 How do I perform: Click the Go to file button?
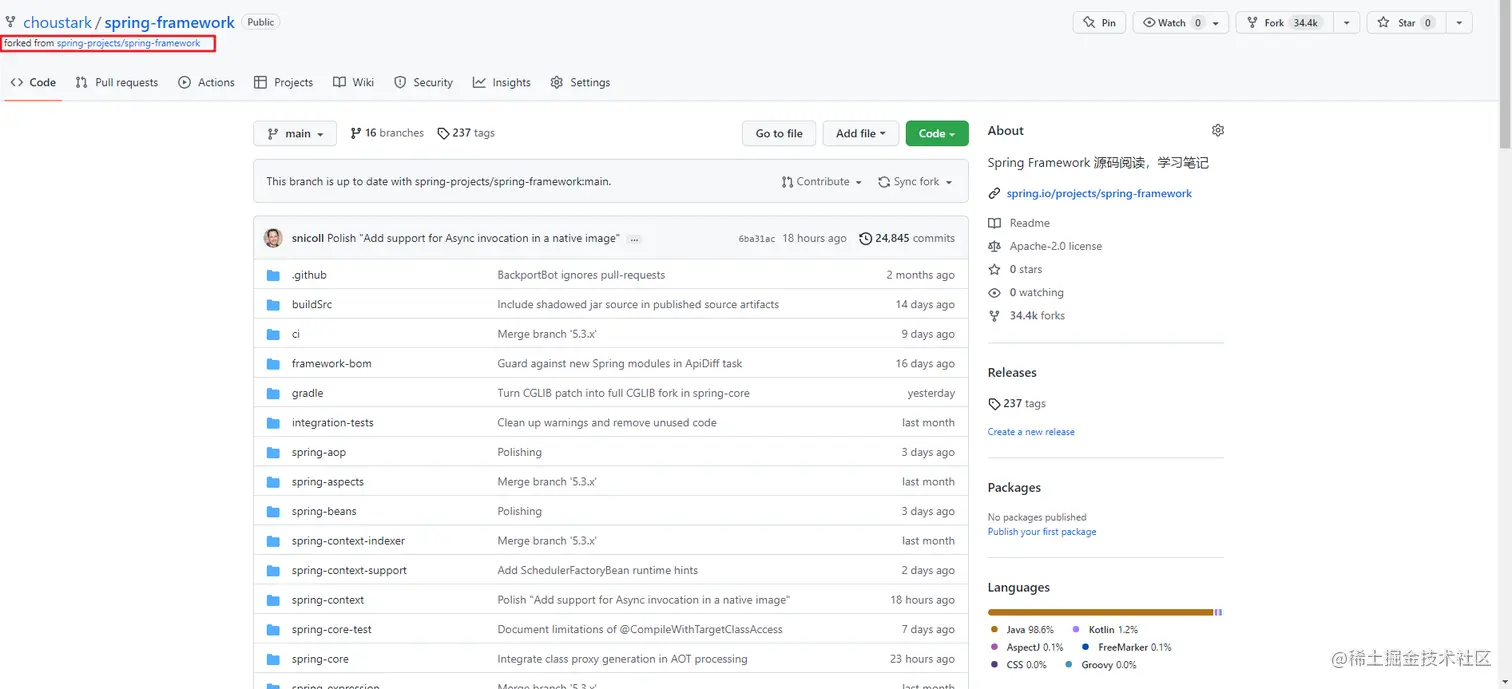(x=779, y=134)
